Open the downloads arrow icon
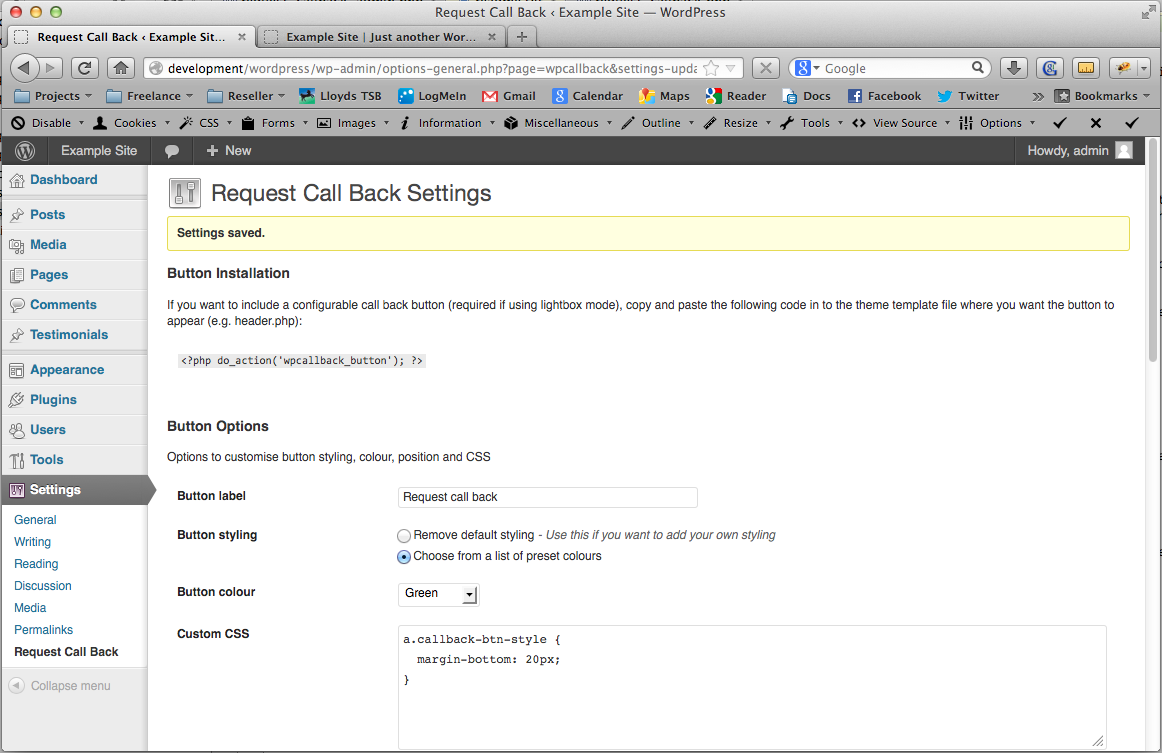 click(x=1014, y=68)
